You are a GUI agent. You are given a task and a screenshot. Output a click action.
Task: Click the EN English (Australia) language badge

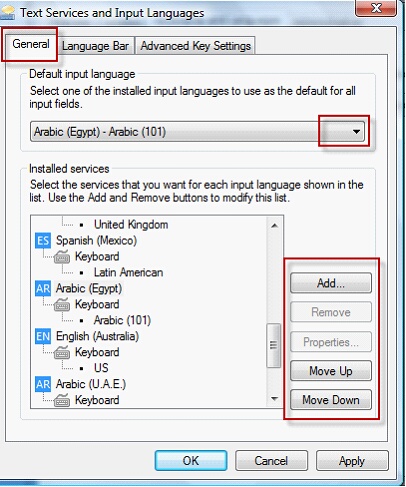coord(43,336)
